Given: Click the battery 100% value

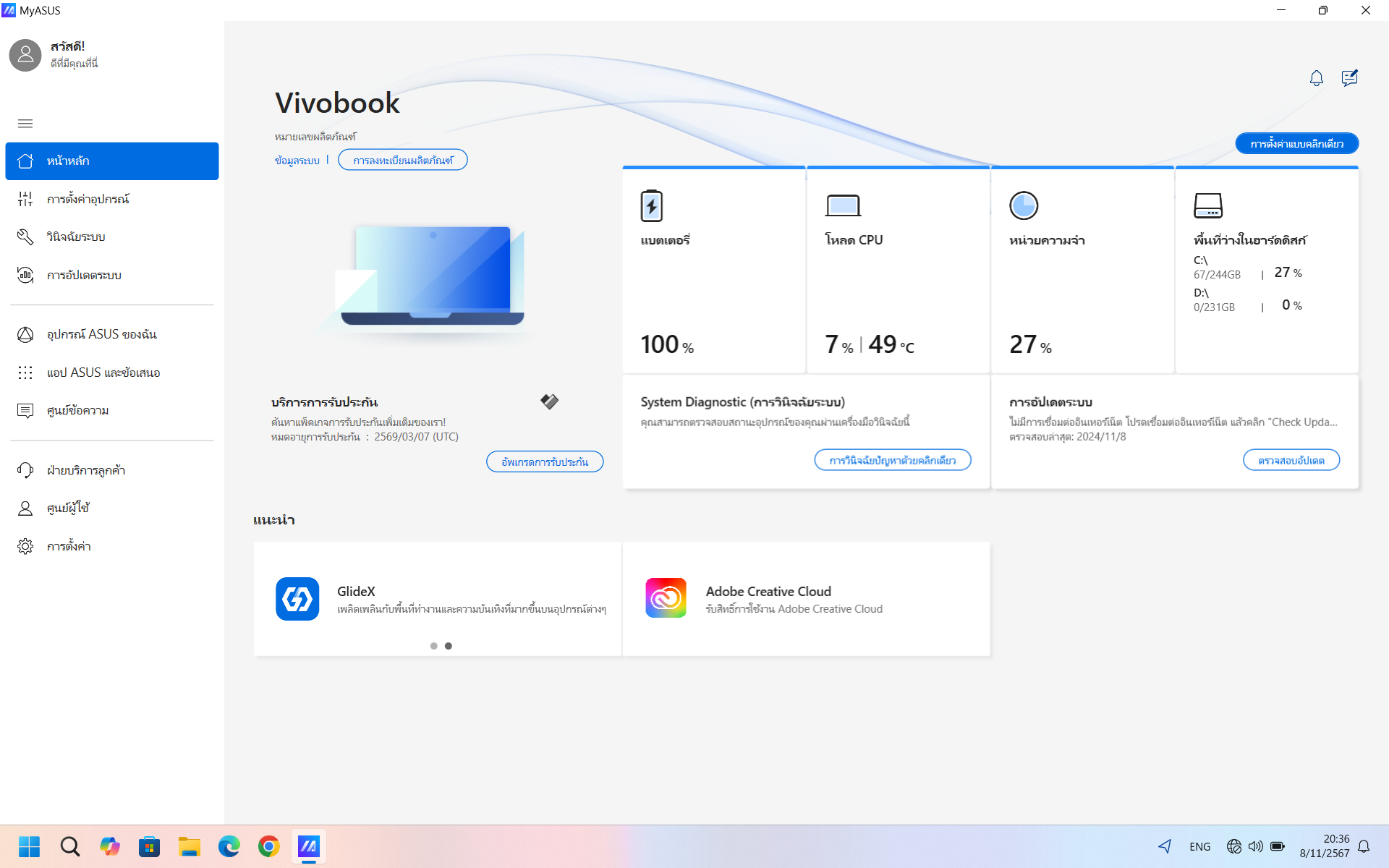Looking at the screenshot, I should 667,345.
